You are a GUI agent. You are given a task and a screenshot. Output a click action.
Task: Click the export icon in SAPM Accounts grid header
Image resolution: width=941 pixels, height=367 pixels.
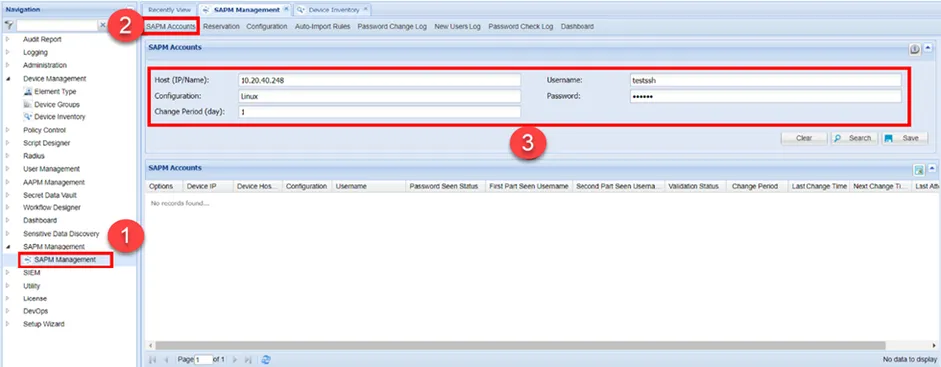pos(919,170)
